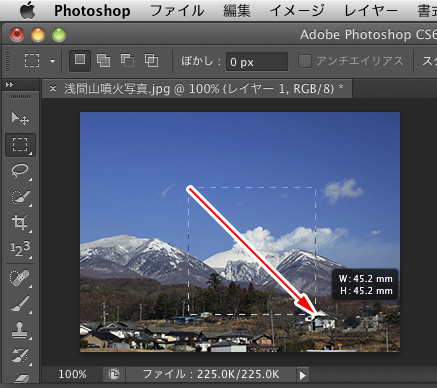The height and width of the screenshot is (388, 437).
Task: Click the ぼかし feather input field
Action: (257, 62)
